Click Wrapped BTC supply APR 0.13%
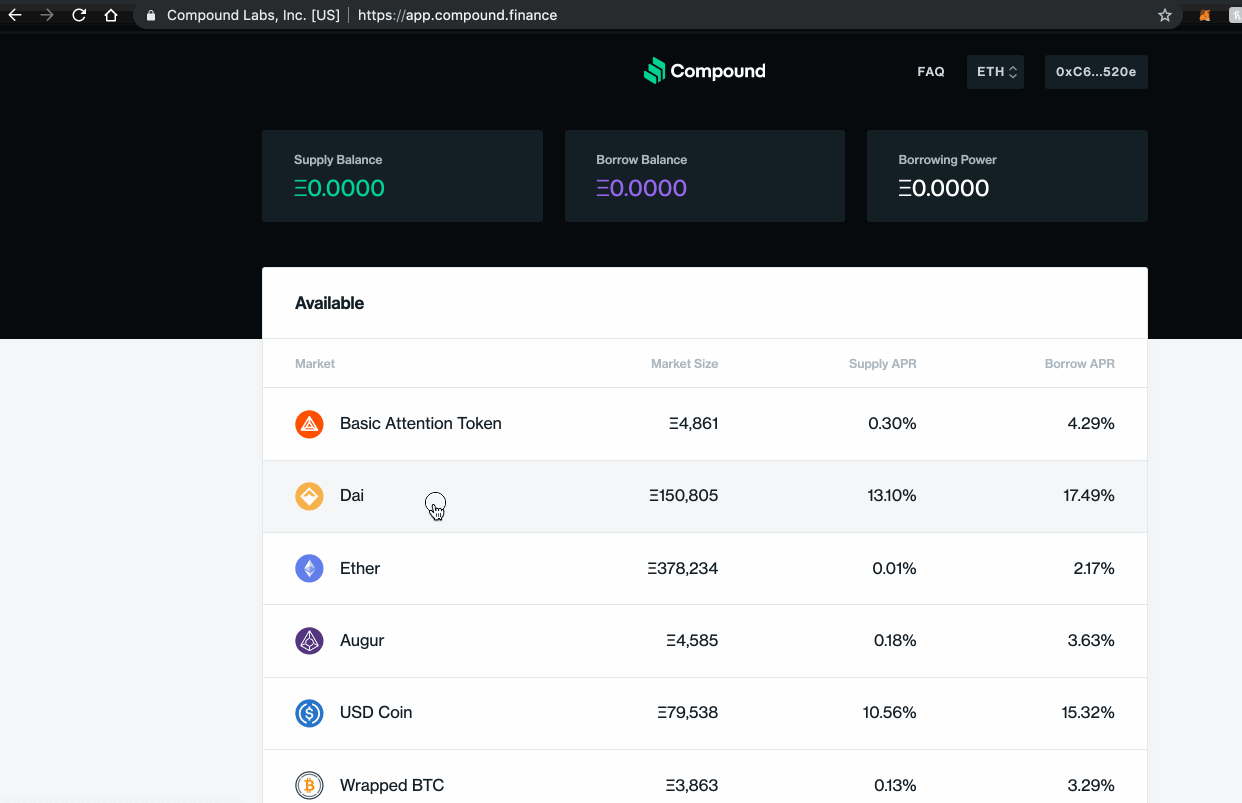 [x=895, y=786]
